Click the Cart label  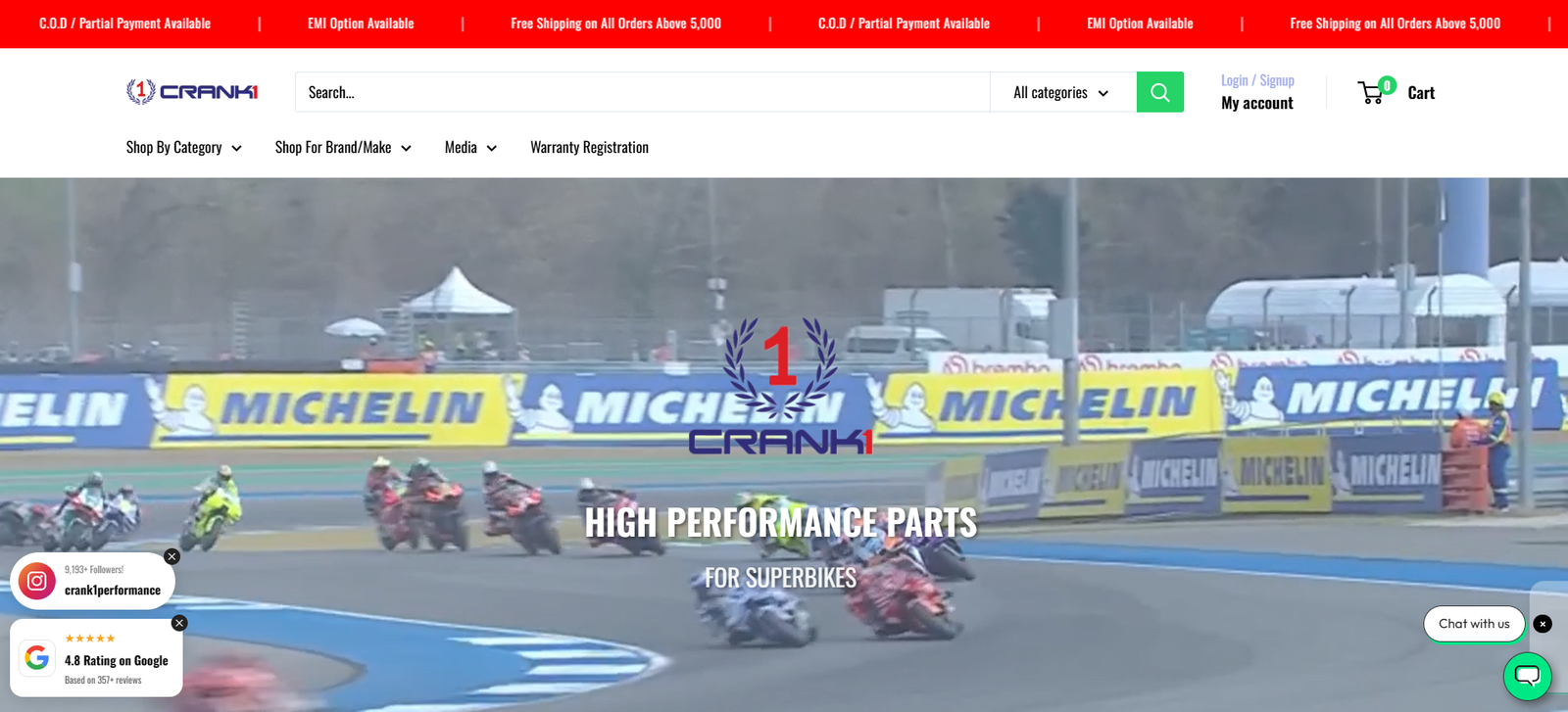1421,93
